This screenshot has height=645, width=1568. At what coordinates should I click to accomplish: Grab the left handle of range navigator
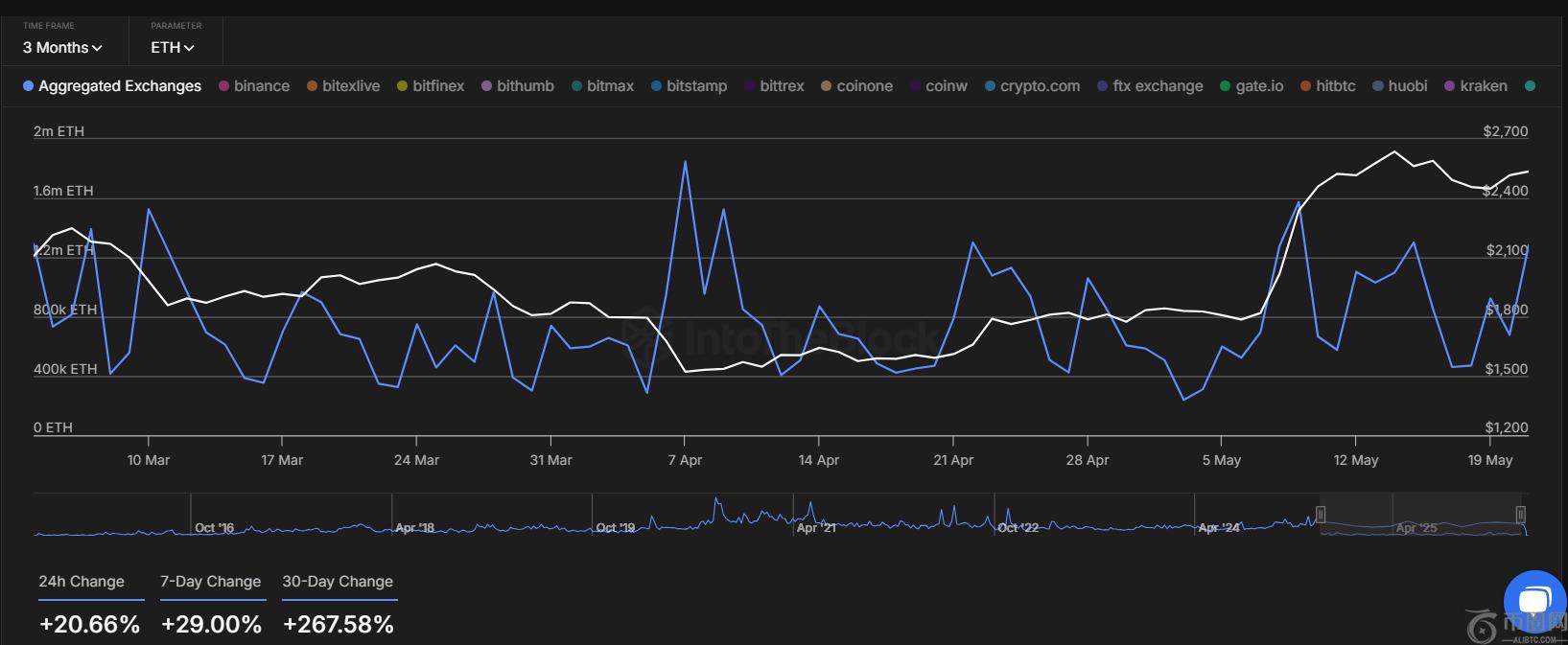[1321, 515]
